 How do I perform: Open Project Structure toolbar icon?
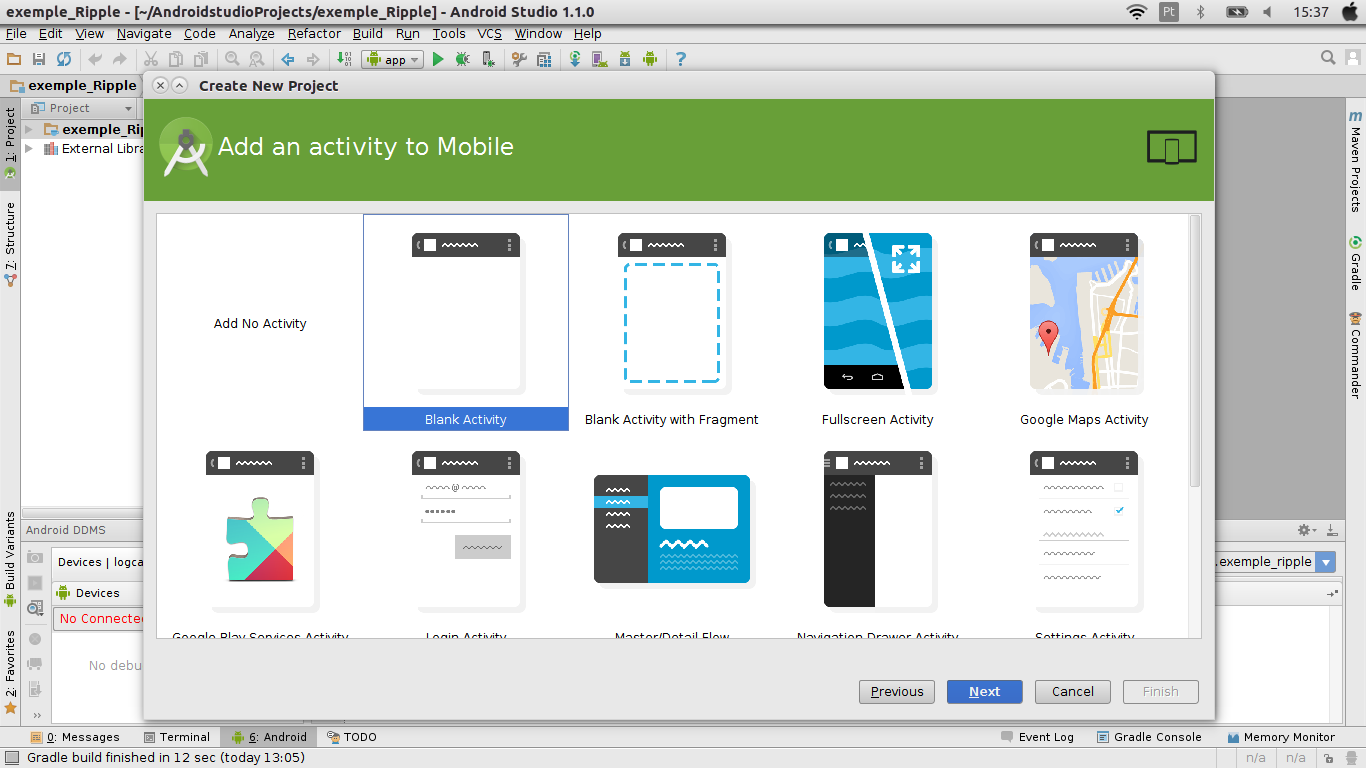point(544,59)
